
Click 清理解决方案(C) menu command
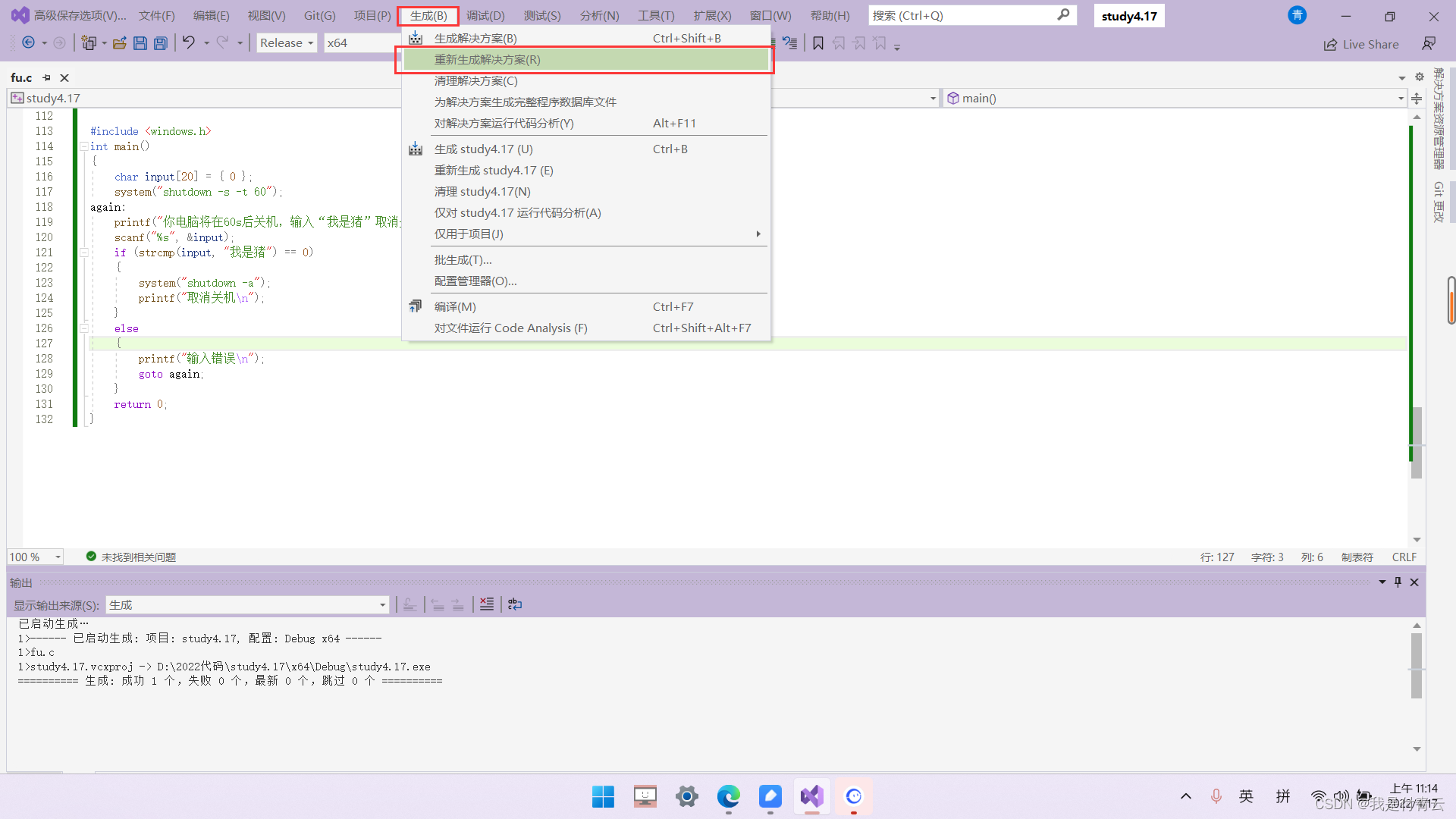pyautogui.click(x=475, y=81)
